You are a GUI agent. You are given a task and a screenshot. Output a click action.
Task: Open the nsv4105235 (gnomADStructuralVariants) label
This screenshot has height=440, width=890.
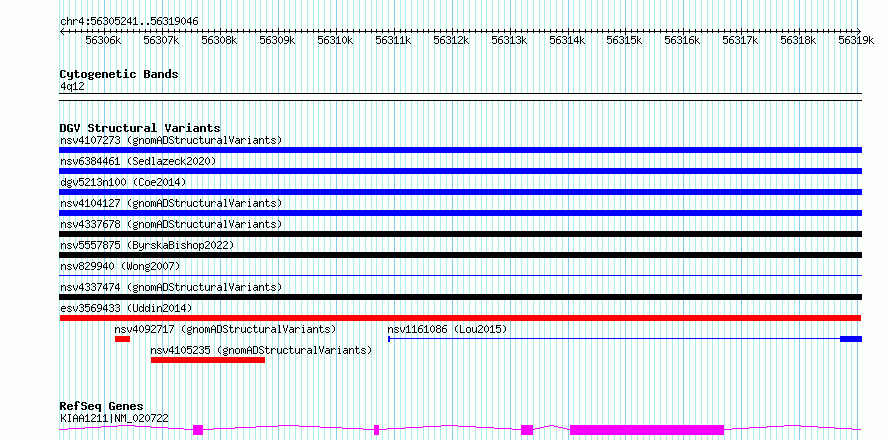click(x=261, y=350)
